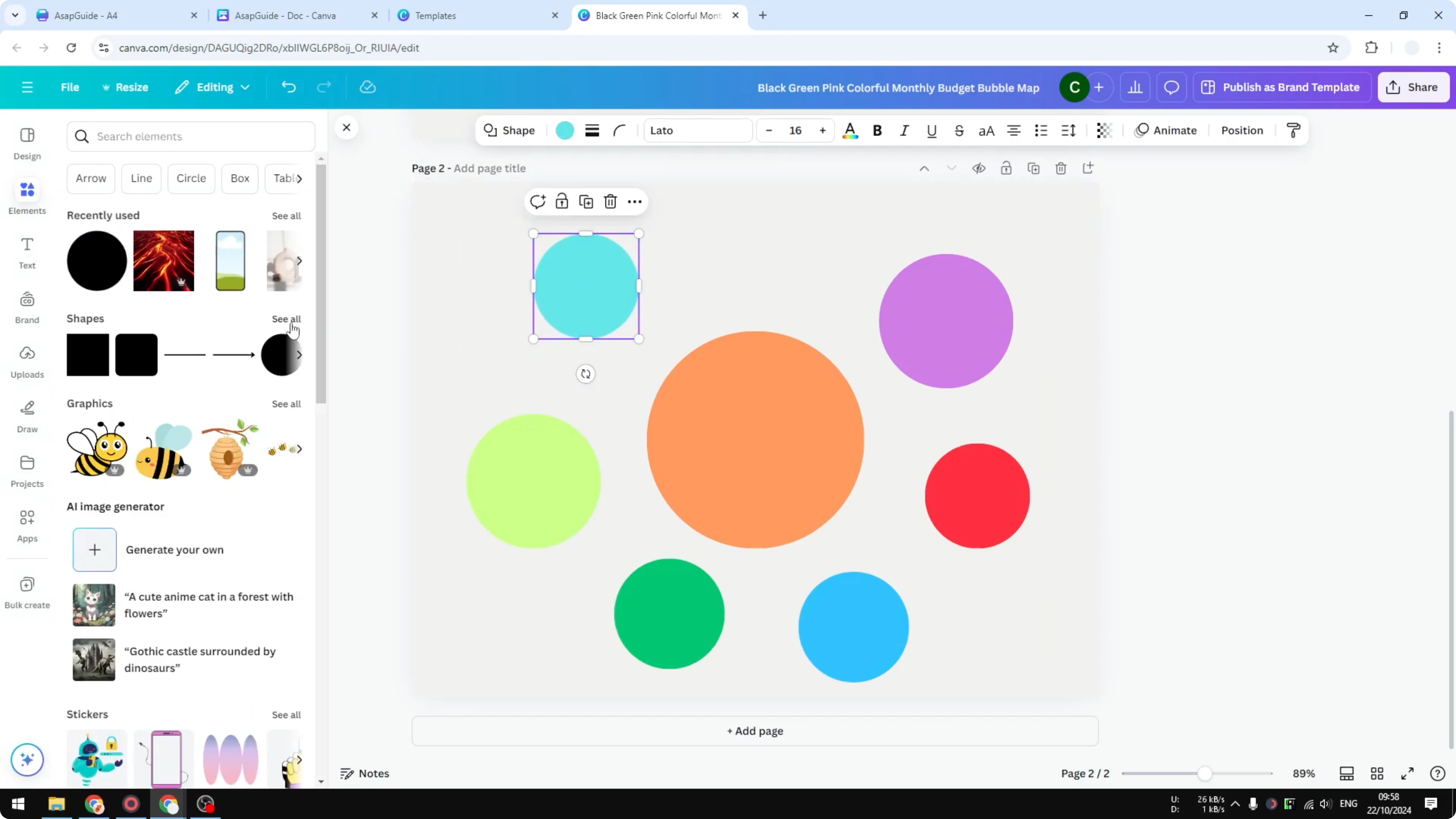Apply underline formatting in toolbar
Image resolution: width=1456 pixels, height=819 pixels.
coord(931,131)
